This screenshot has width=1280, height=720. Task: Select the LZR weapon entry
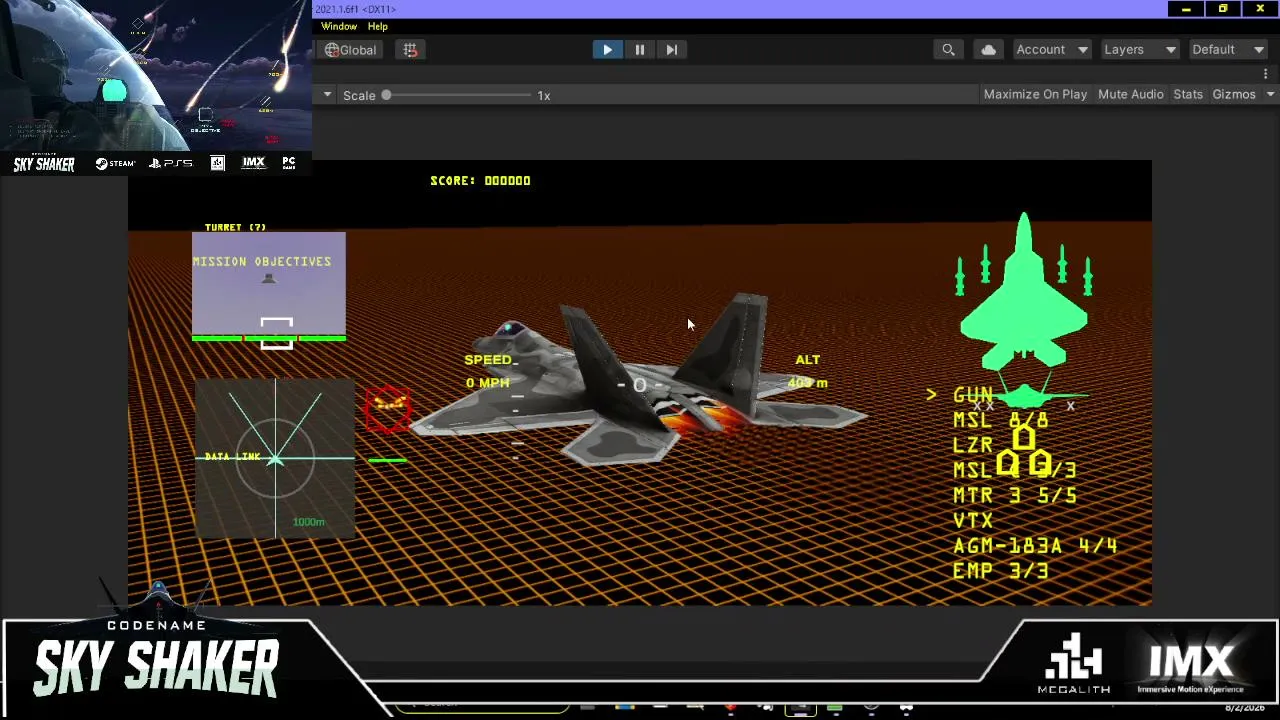pos(973,445)
